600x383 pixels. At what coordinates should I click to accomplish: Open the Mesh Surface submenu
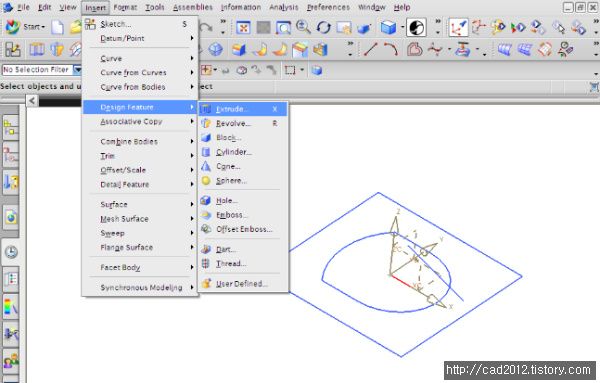tap(140, 219)
